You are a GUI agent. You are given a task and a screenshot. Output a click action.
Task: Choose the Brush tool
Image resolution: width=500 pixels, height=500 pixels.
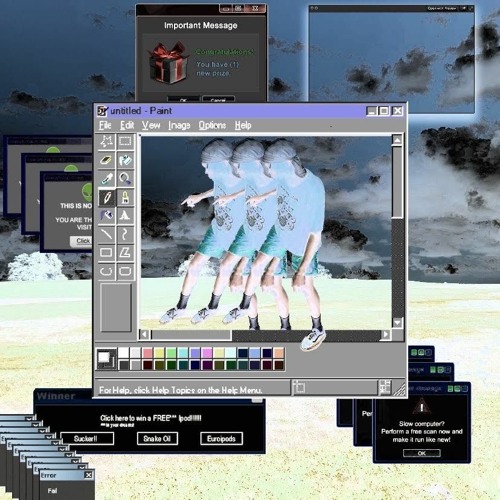coord(125,197)
